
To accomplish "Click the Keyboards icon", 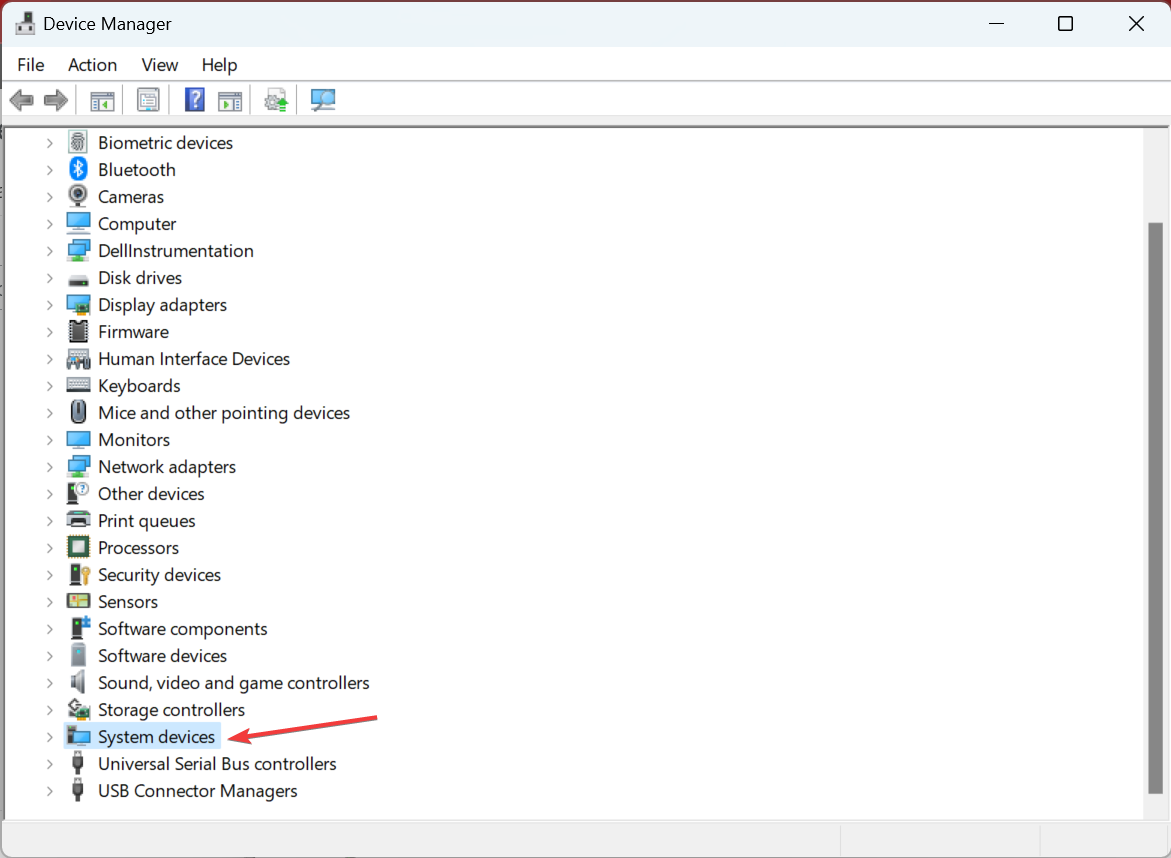I will point(78,385).
